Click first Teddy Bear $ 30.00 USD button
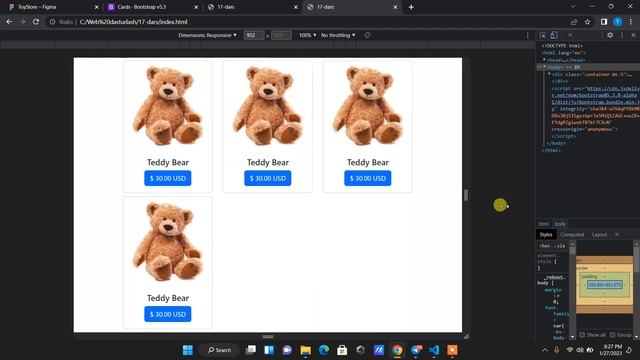This screenshot has width=640, height=360. click(168, 178)
